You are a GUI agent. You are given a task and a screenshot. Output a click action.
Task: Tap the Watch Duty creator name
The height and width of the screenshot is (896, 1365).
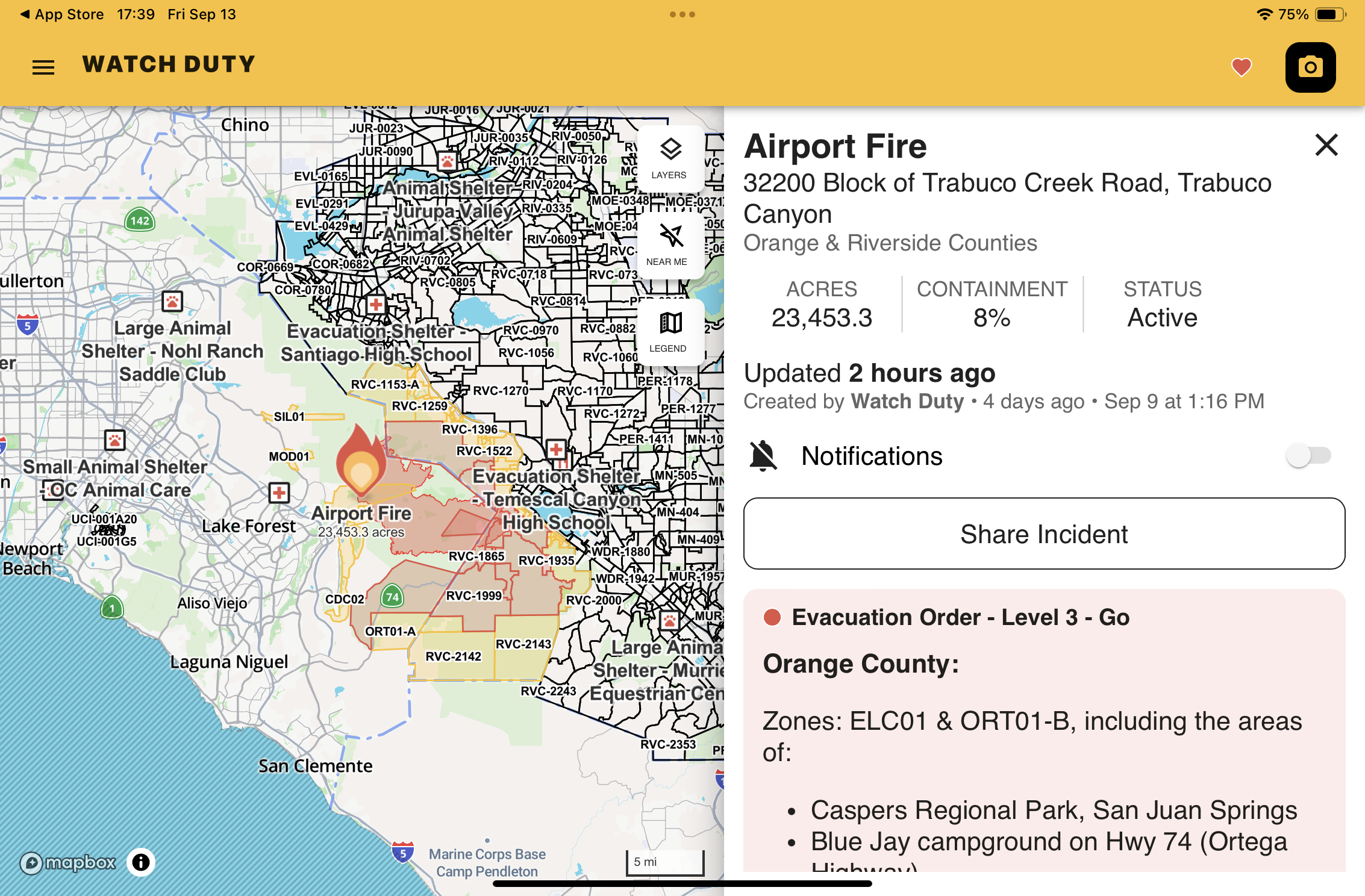[907, 401]
